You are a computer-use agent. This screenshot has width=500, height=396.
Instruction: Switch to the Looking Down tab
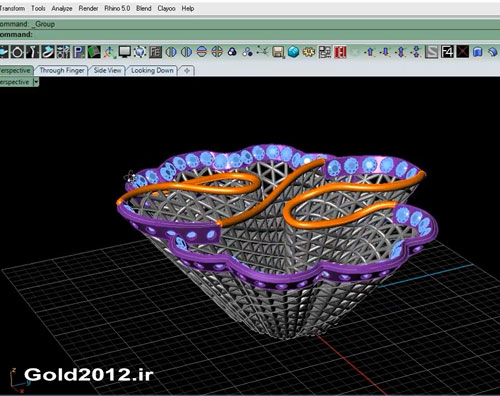coord(152,70)
